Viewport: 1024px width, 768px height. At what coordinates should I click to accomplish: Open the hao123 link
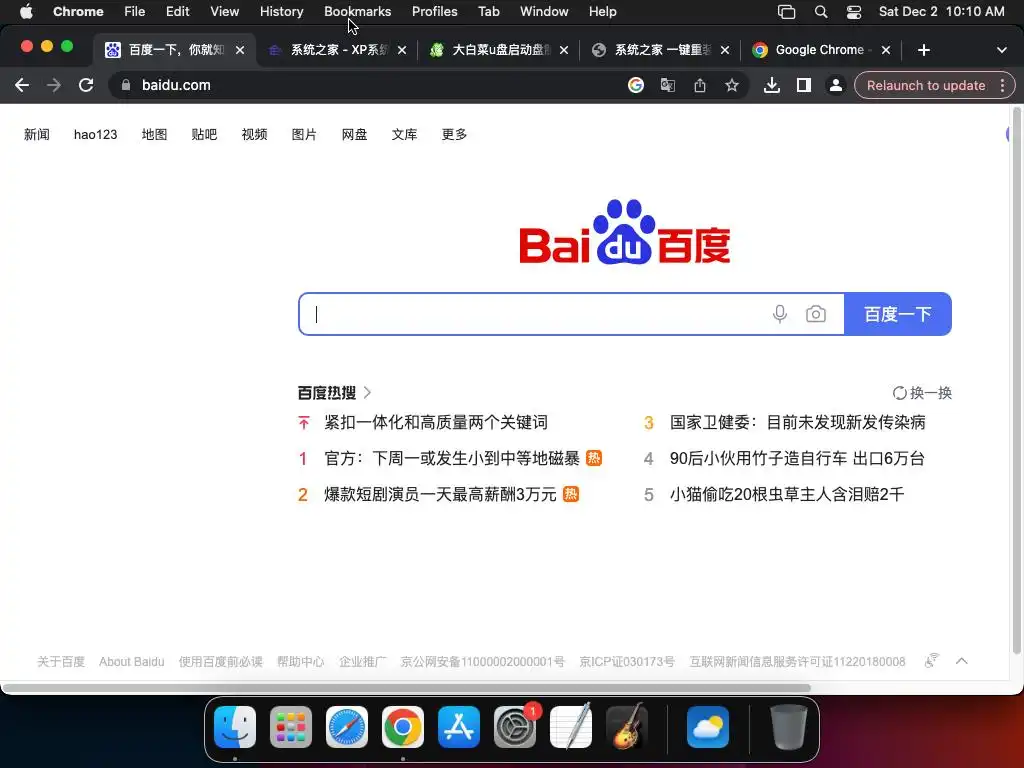click(95, 135)
